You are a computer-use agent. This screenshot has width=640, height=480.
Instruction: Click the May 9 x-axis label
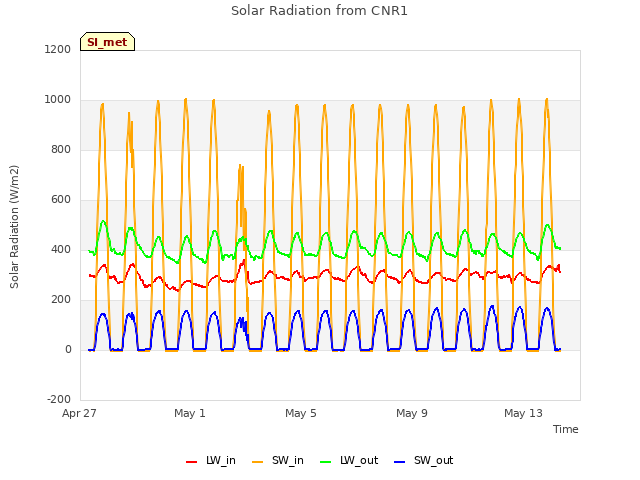pos(412,413)
